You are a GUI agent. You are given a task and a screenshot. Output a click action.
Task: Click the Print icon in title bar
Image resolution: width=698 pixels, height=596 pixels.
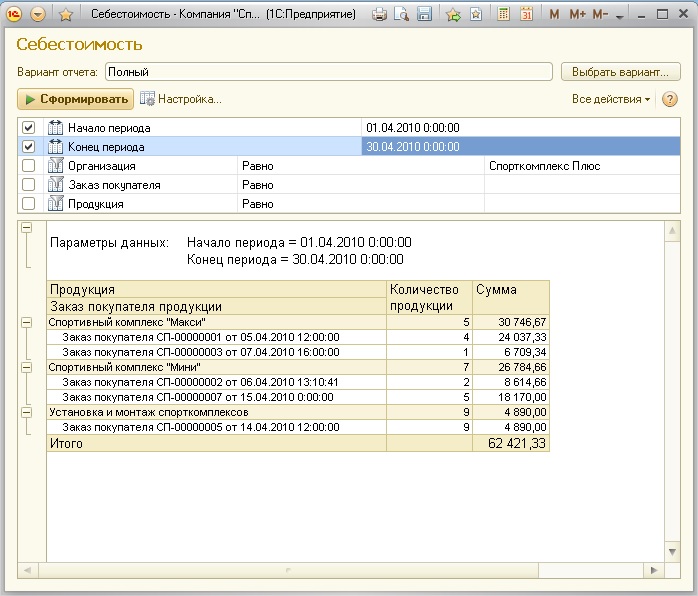[x=380, y=15]
